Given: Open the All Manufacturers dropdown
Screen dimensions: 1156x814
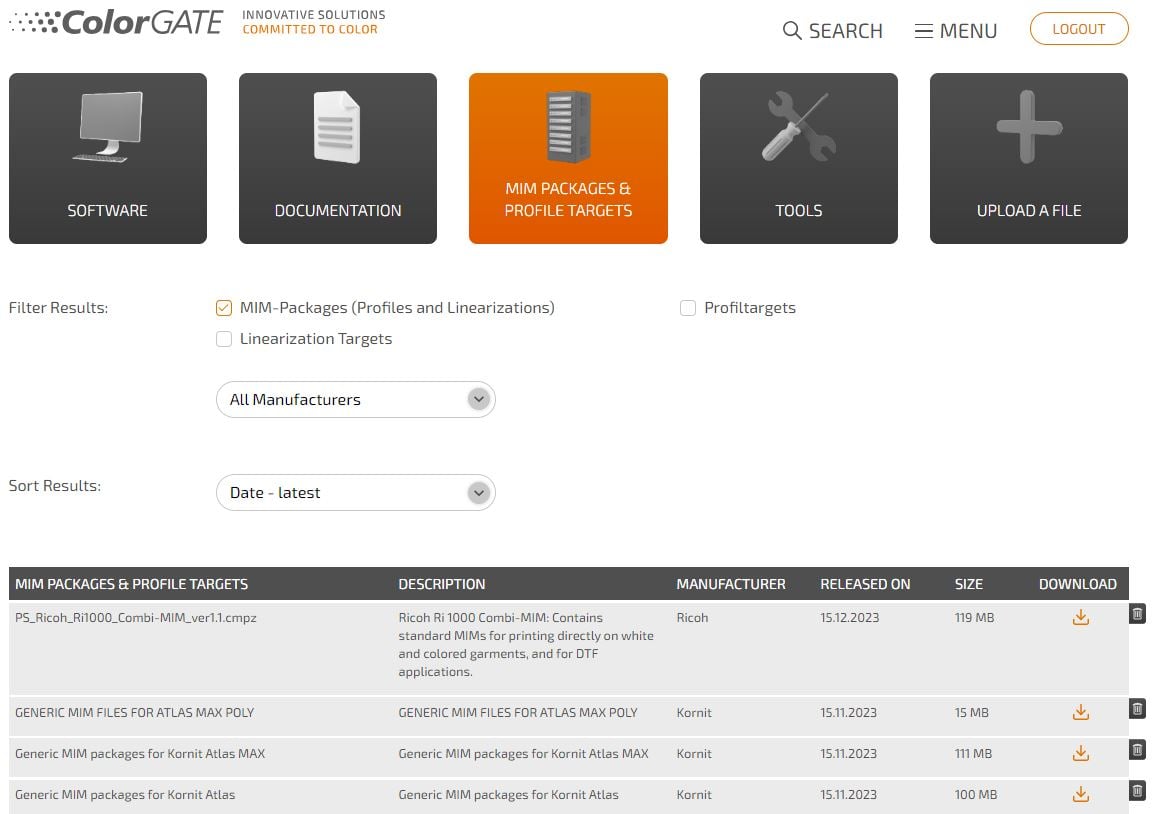Looking at the screenshot, I should [355, 399].
